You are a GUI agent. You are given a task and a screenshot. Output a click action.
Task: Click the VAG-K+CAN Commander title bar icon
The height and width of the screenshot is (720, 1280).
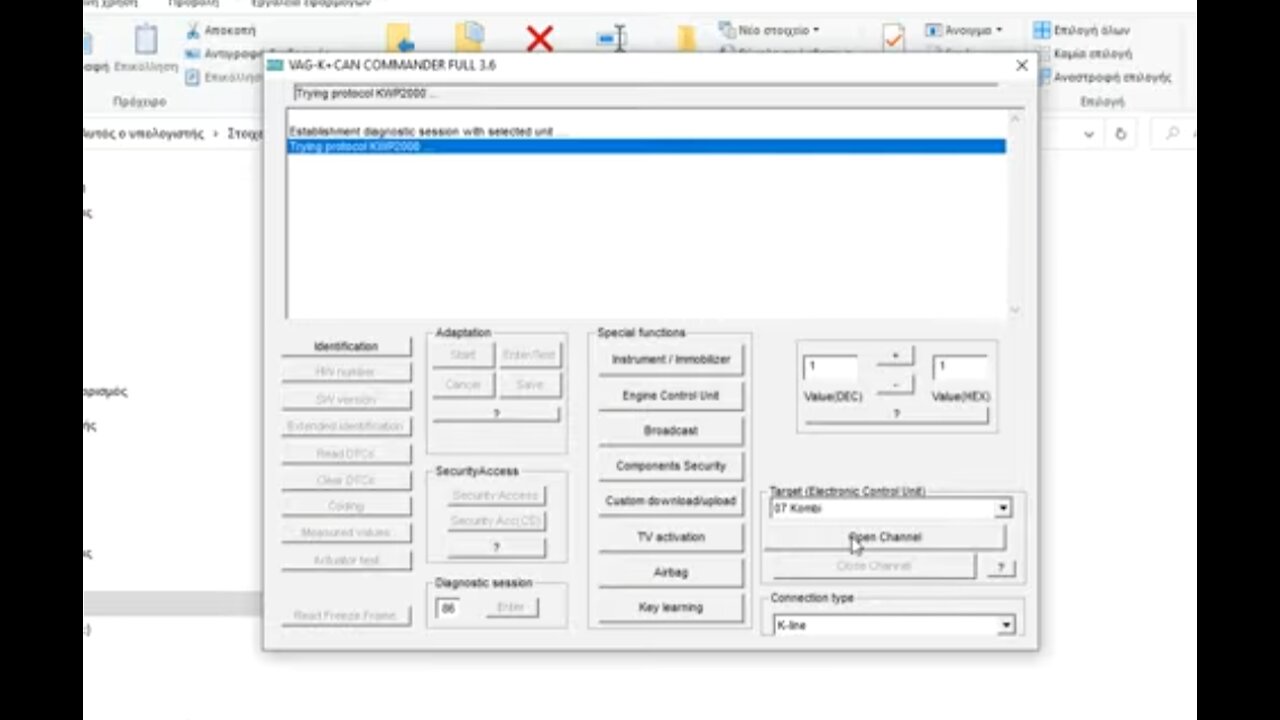point(275,65)
